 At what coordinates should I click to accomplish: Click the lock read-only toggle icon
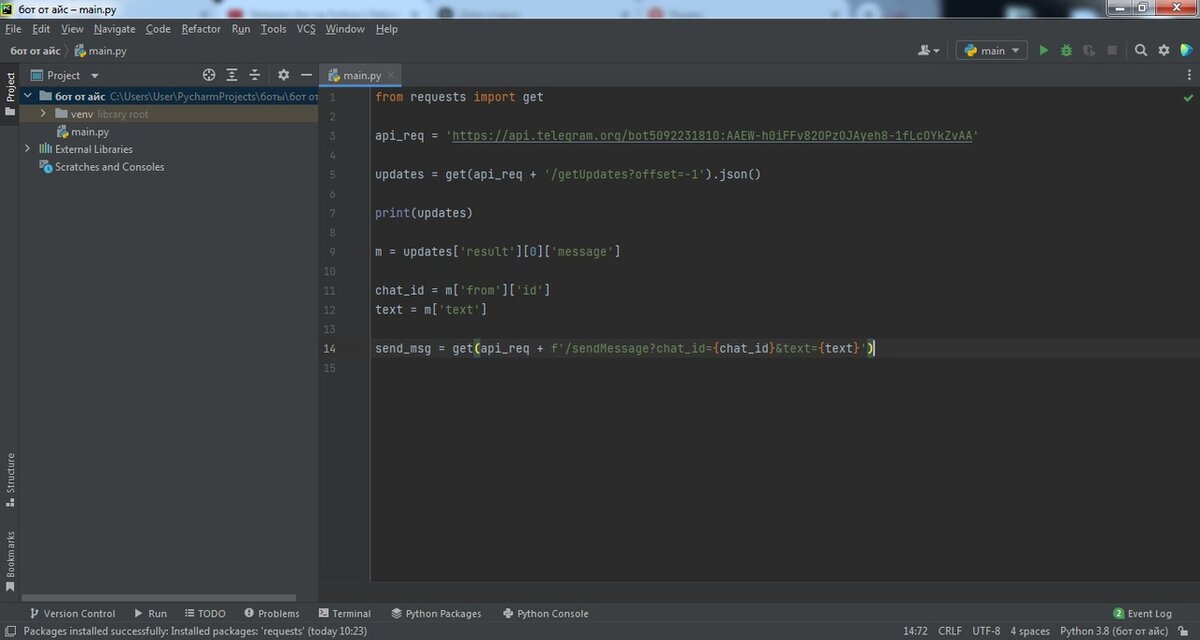click(1185, 631)
